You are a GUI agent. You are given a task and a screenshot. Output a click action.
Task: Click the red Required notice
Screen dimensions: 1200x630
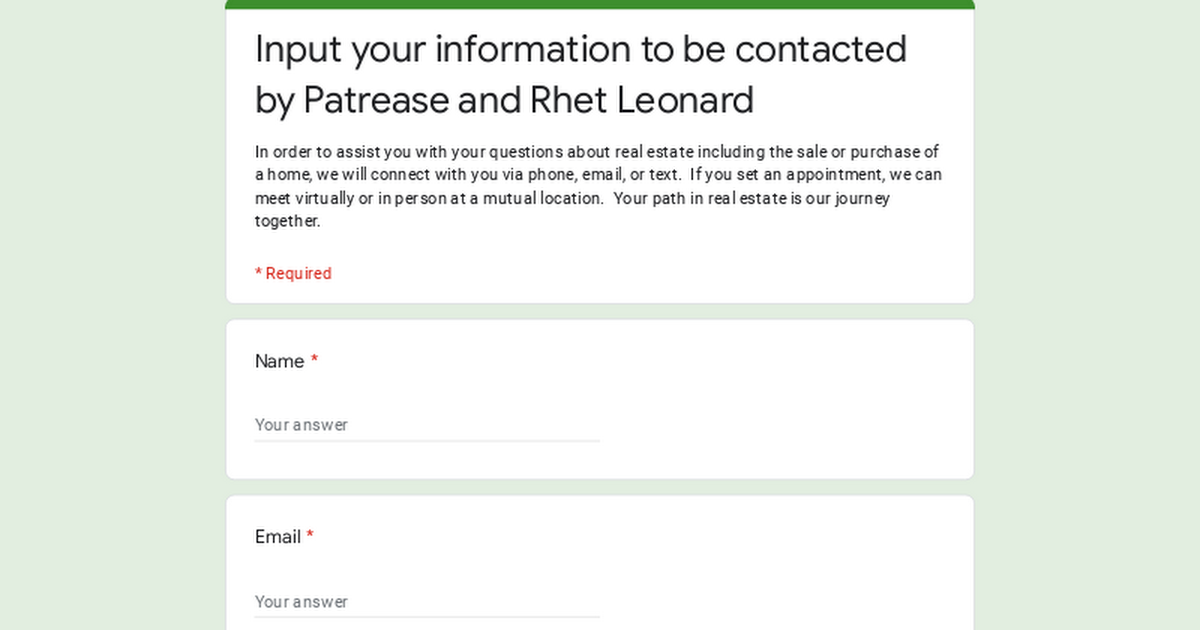[293, 273]
